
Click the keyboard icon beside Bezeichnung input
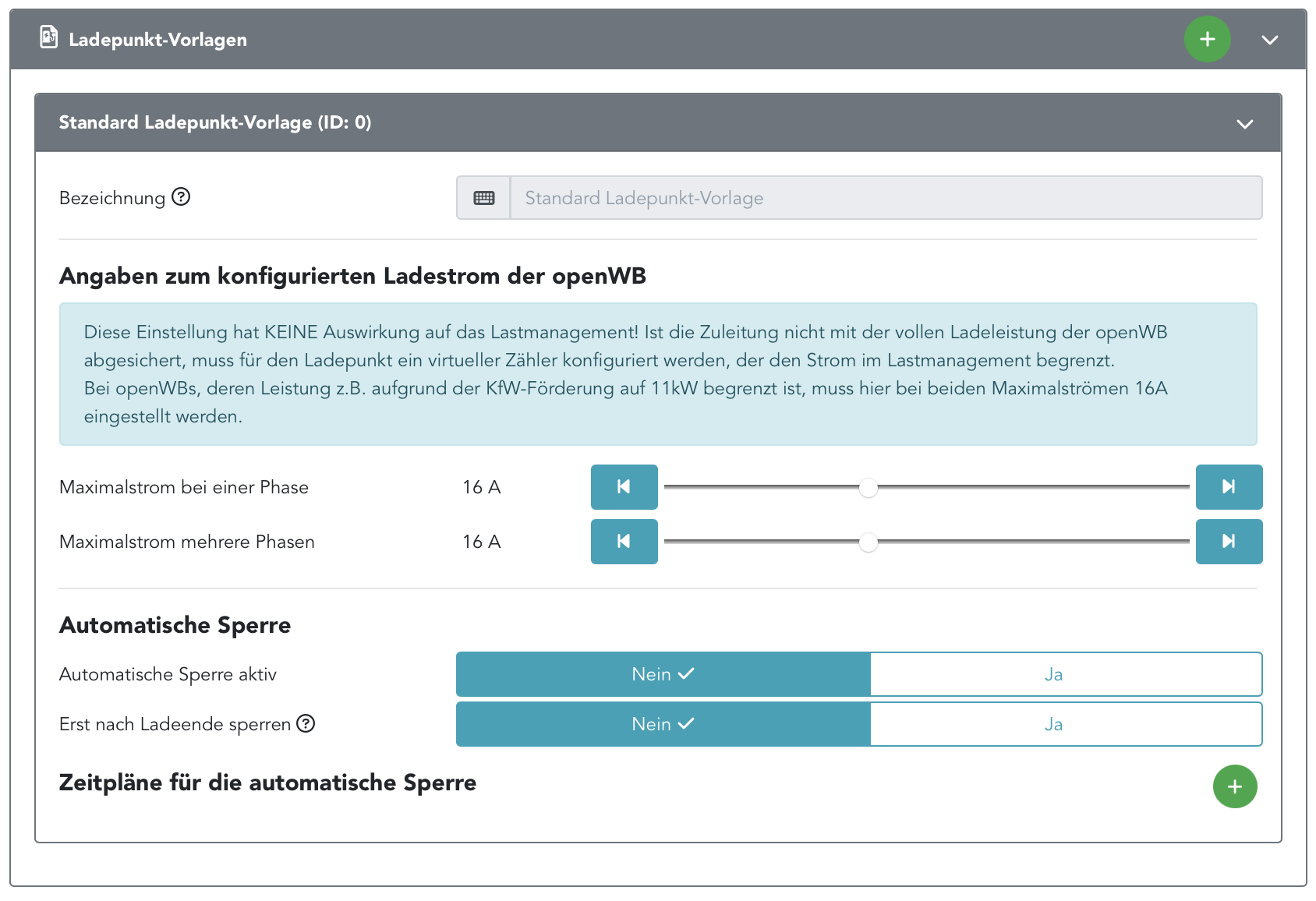pyautogui.click(x=483, y=198)
